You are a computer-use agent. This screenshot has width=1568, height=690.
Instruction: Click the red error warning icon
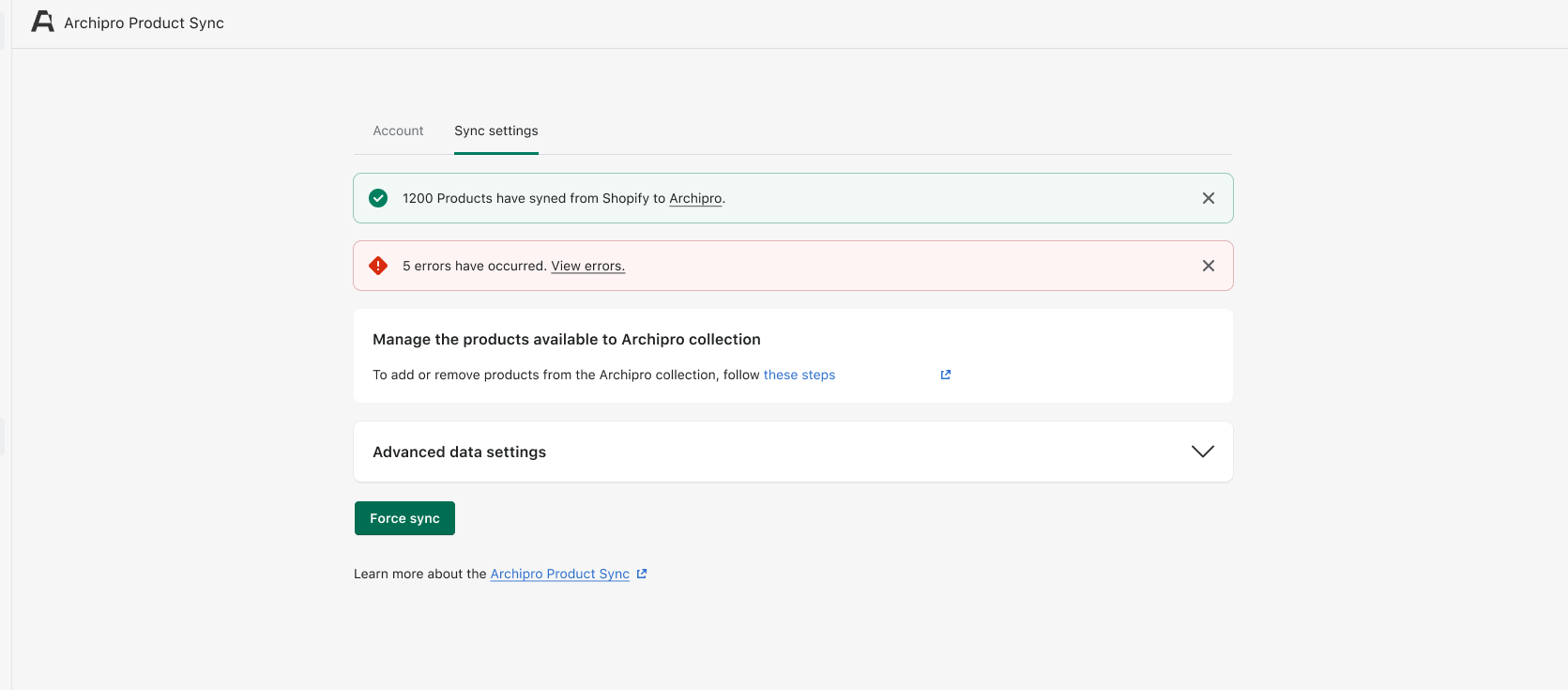point(378,266)
